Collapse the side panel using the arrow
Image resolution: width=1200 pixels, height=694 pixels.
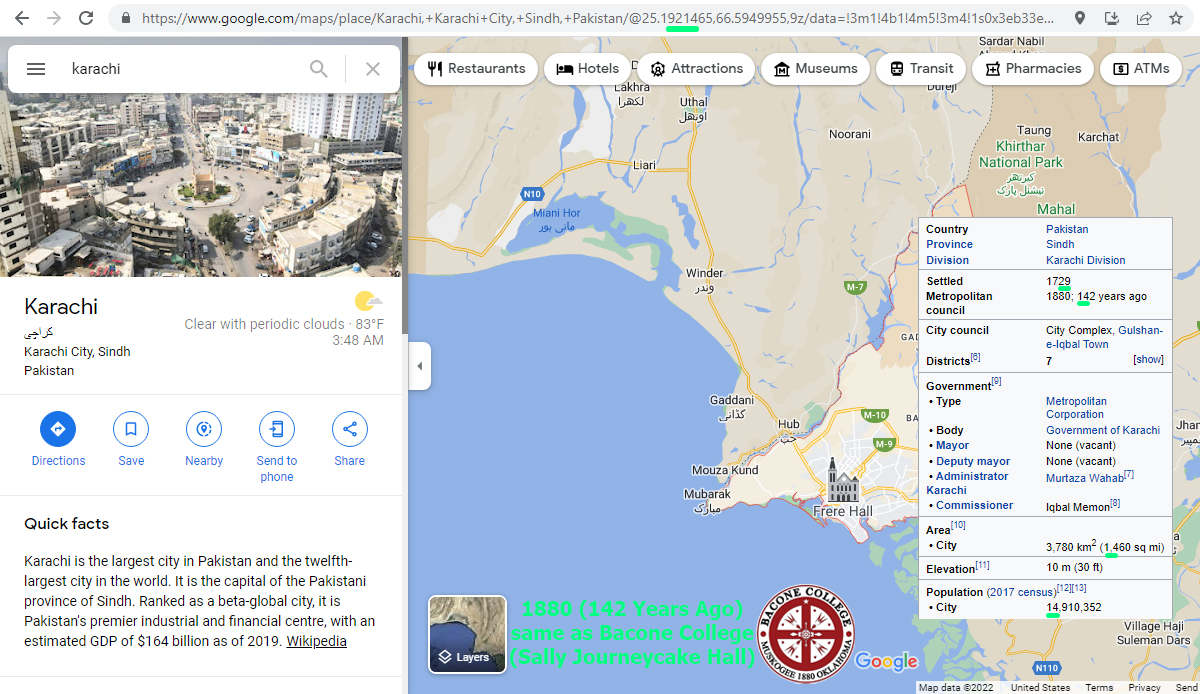[x=420, y=366]
